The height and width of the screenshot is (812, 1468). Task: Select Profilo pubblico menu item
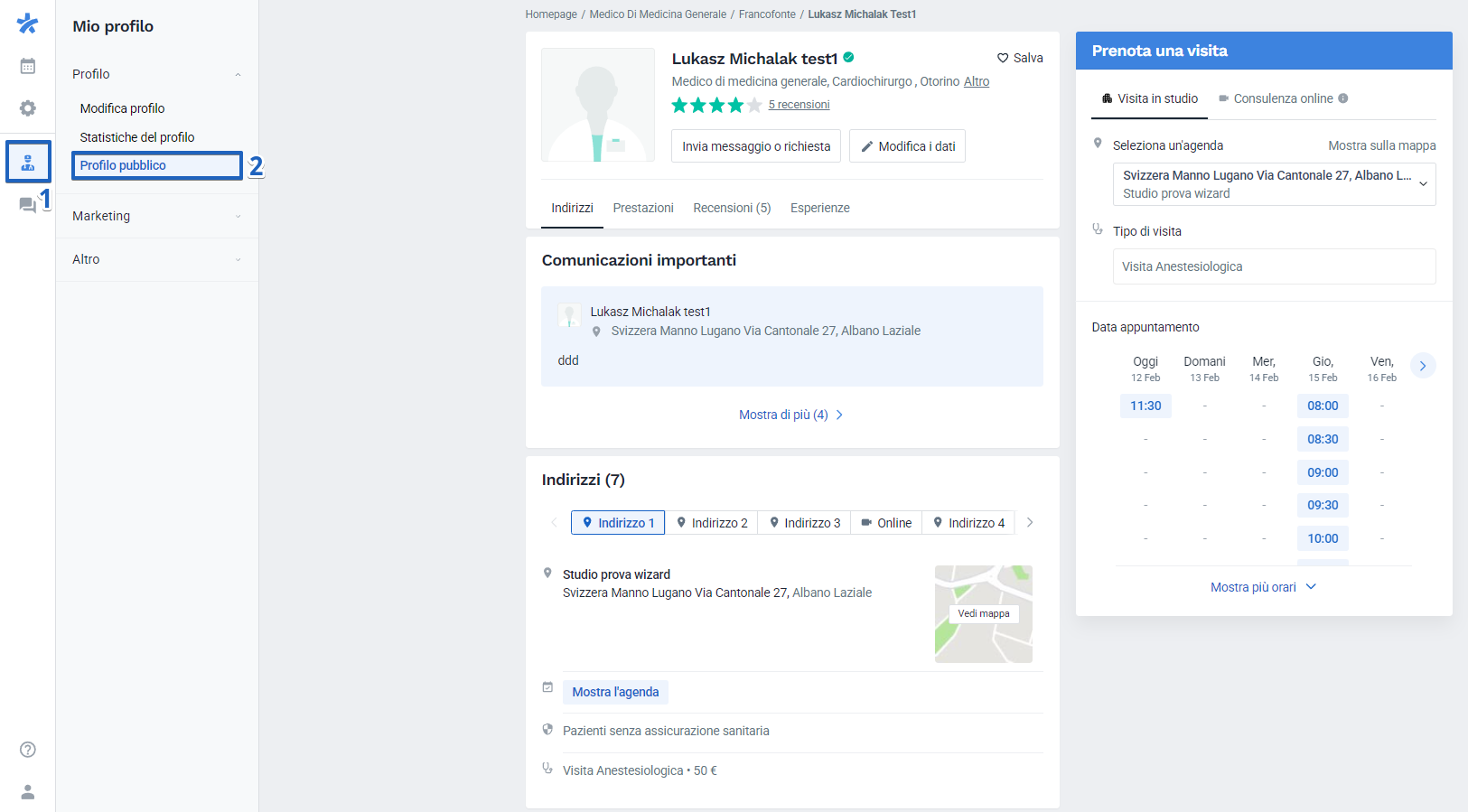(x=157, y=165)
